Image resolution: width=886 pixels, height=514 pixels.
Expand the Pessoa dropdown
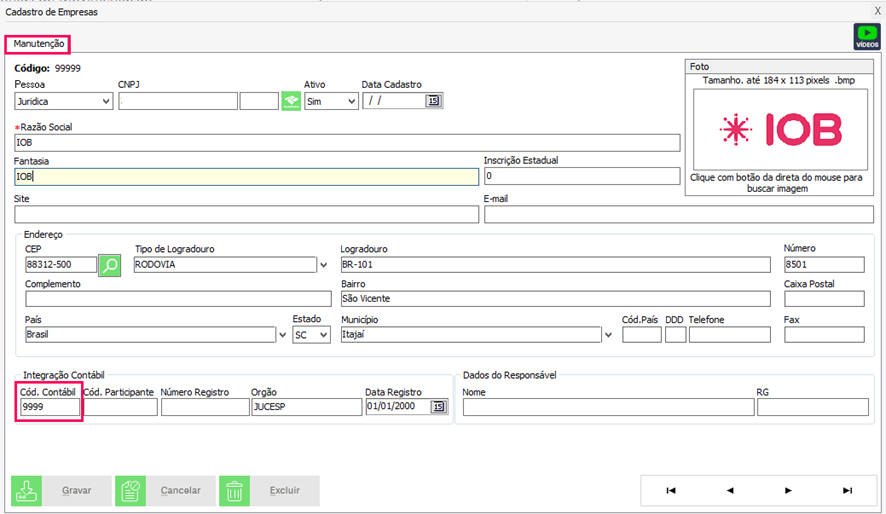pos(106,101)
